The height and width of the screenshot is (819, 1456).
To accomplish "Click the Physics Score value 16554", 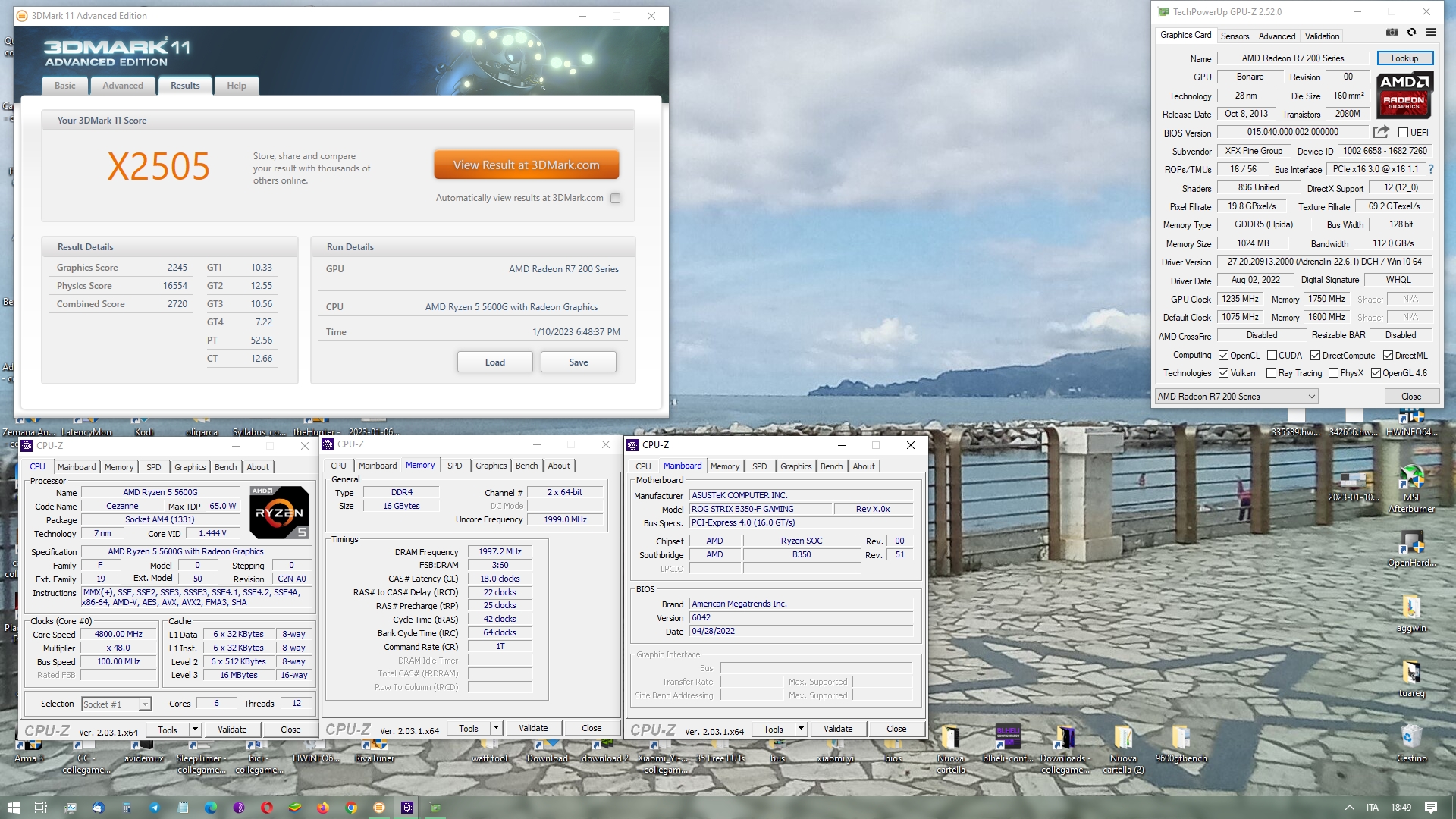I will (174, 286).
